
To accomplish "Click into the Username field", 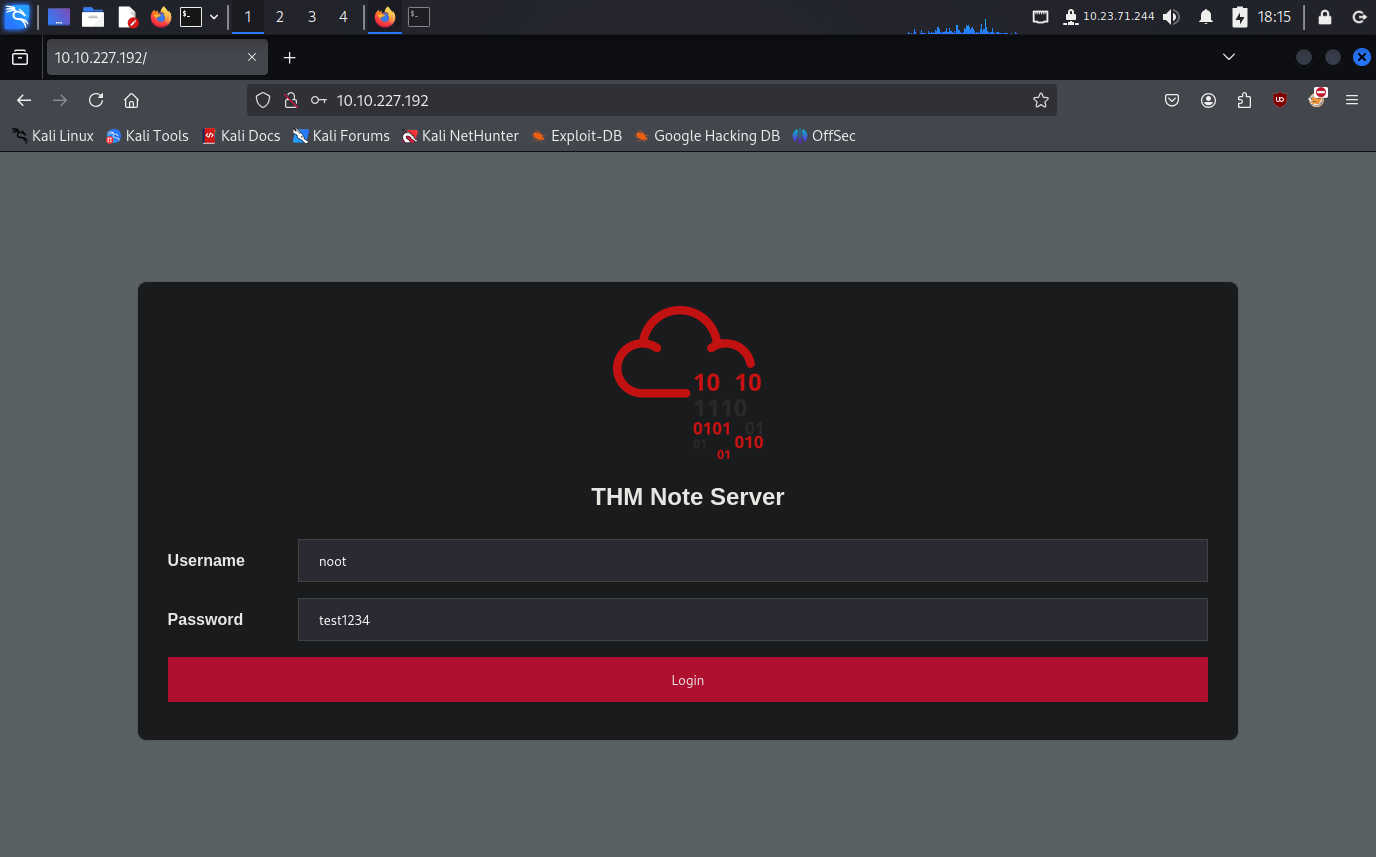I will [752, 561].
